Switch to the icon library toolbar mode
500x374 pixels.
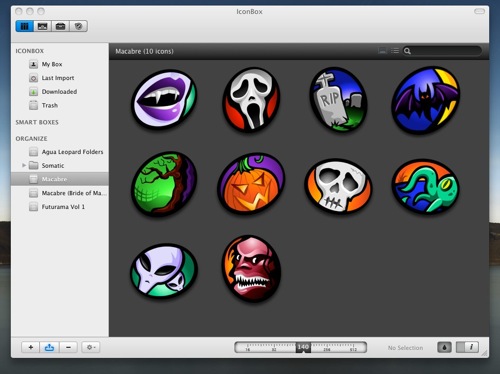point(25,26)
